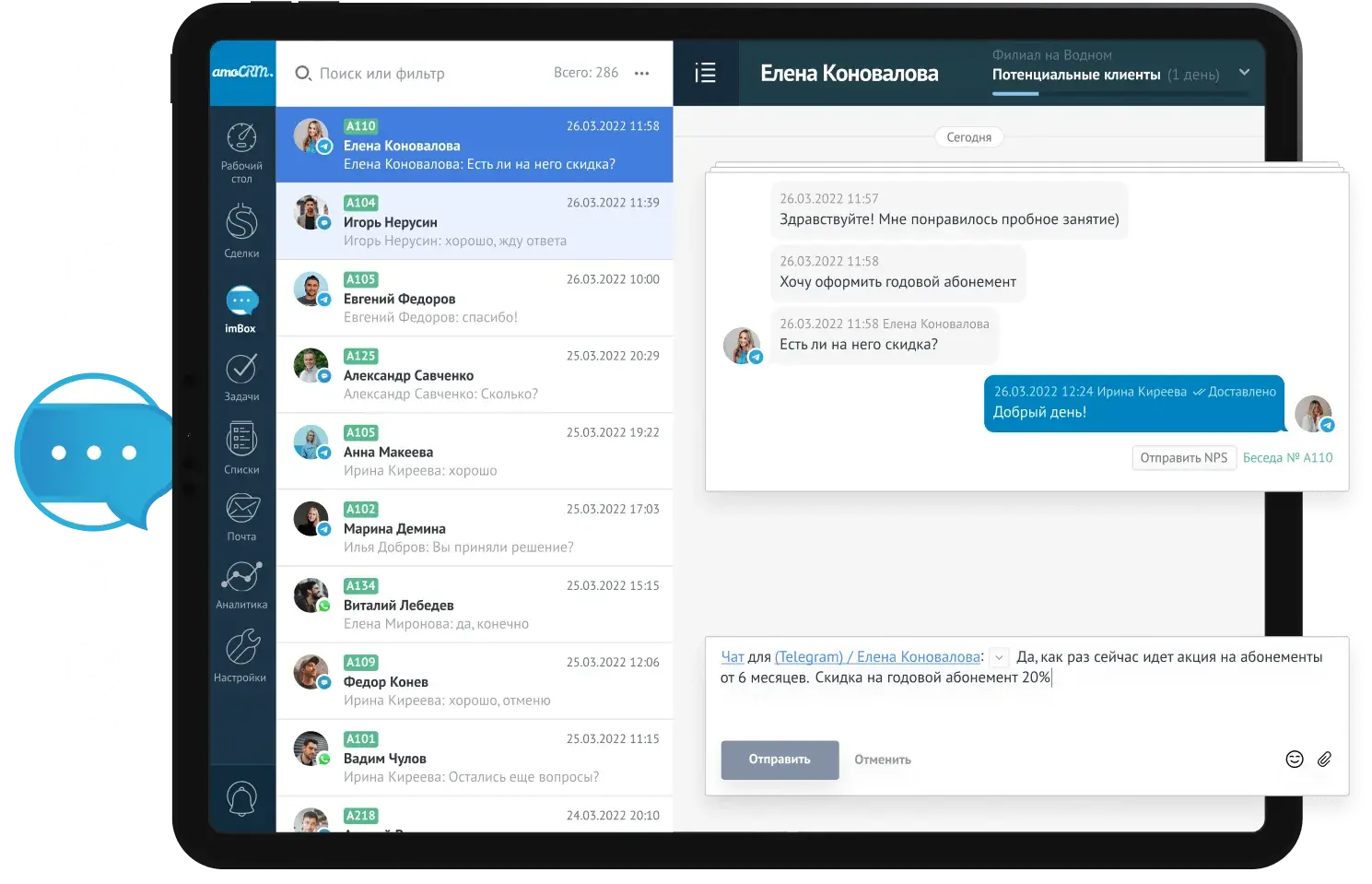Click the Ирина Киреева avatar beside reply

[x=1313, y=414]
